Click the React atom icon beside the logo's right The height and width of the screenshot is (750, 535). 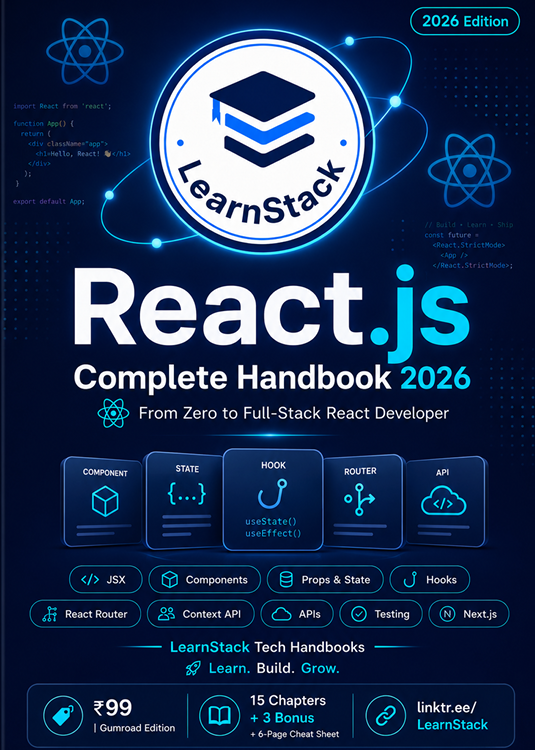(469, 169)
